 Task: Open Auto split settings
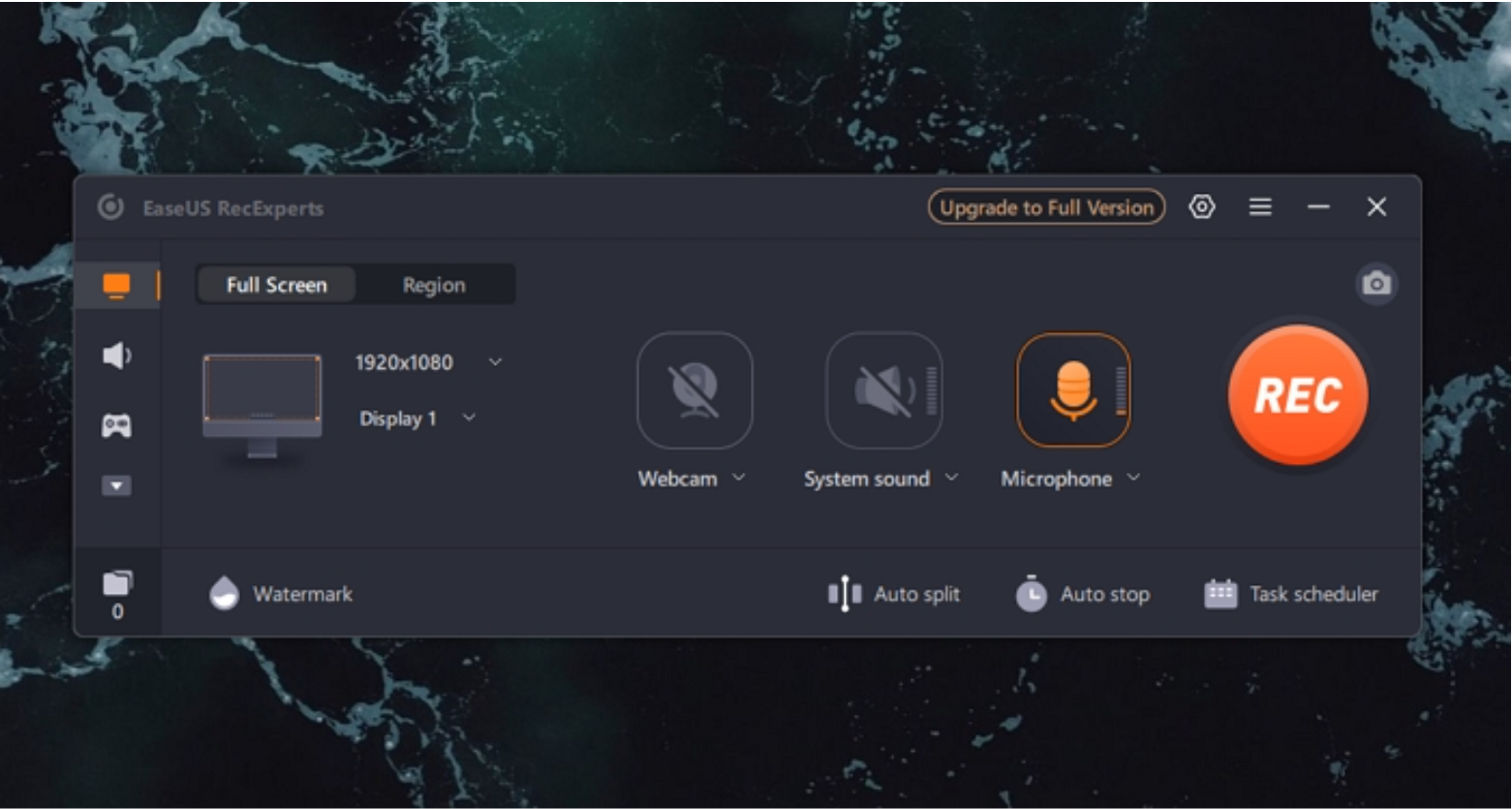(x=894, y=594)
